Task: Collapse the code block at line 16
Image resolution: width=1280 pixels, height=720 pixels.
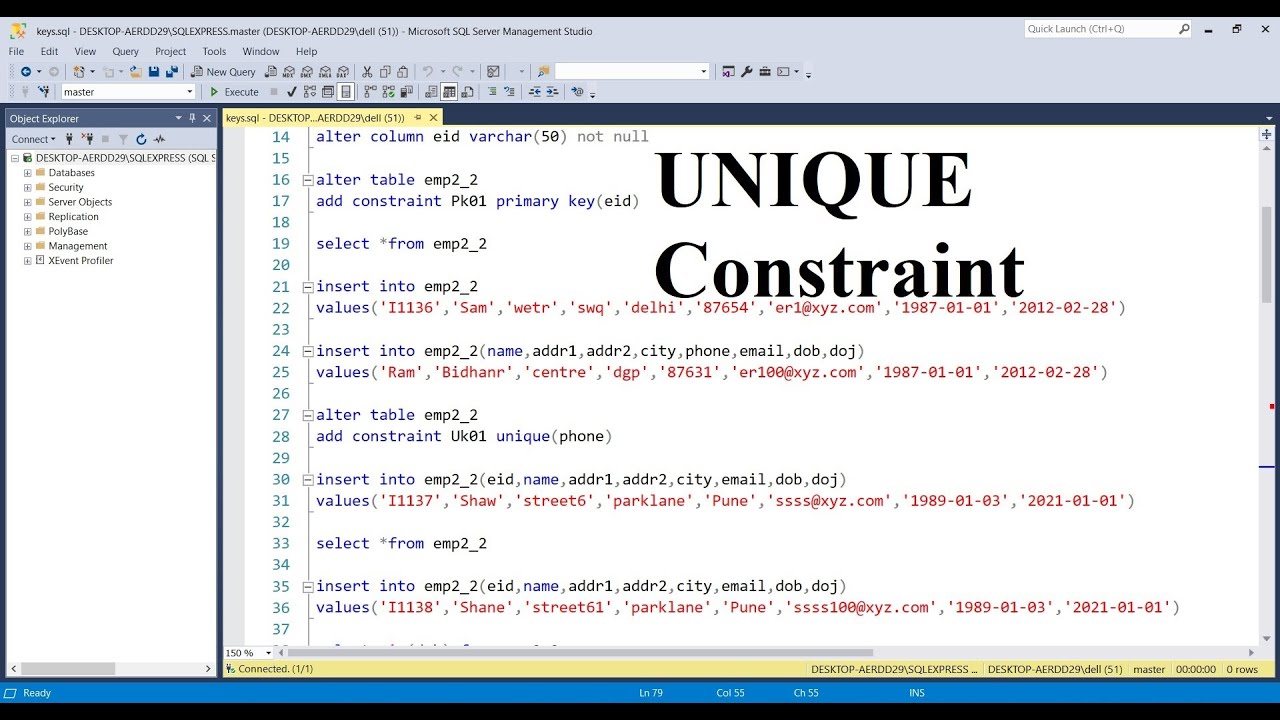Action: click(308, 180)
